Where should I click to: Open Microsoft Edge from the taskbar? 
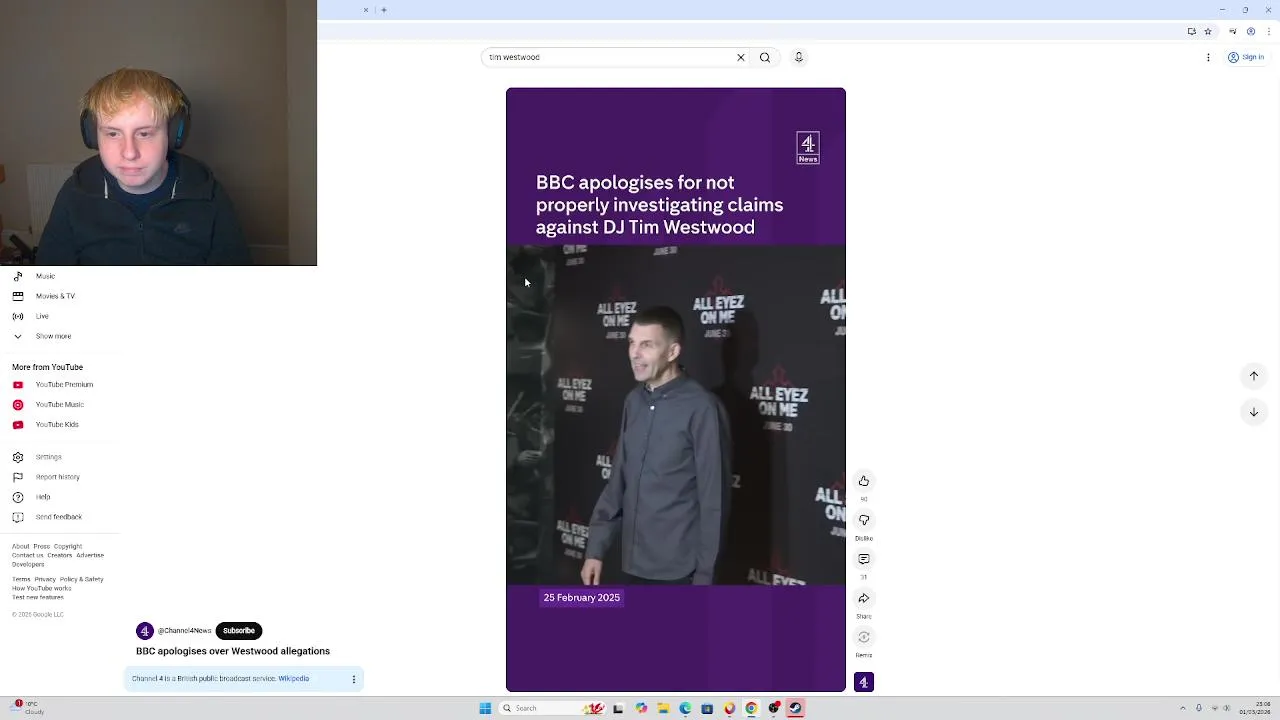click(x=685, y=708)
